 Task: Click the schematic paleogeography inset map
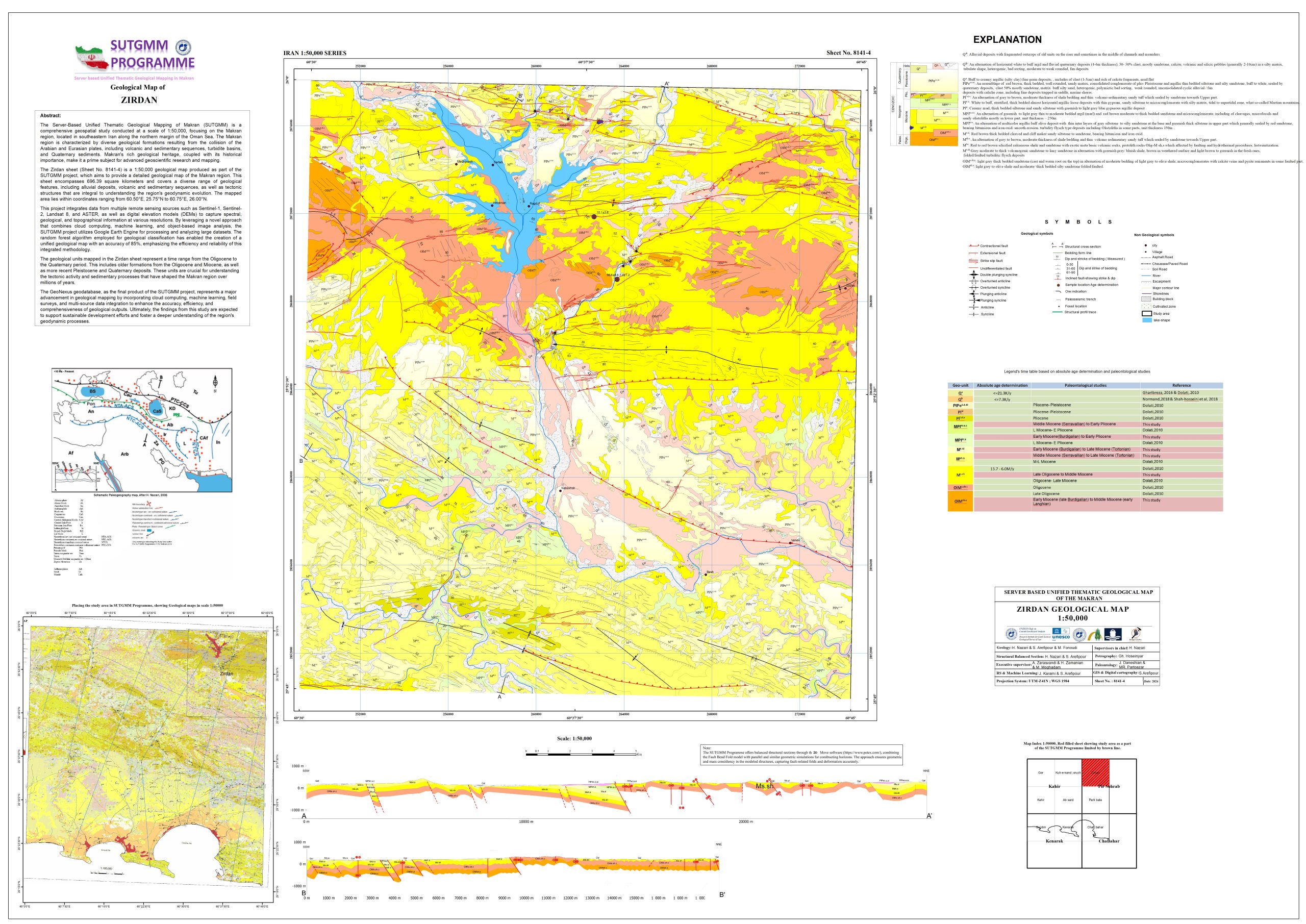click(x=142, y=430)
